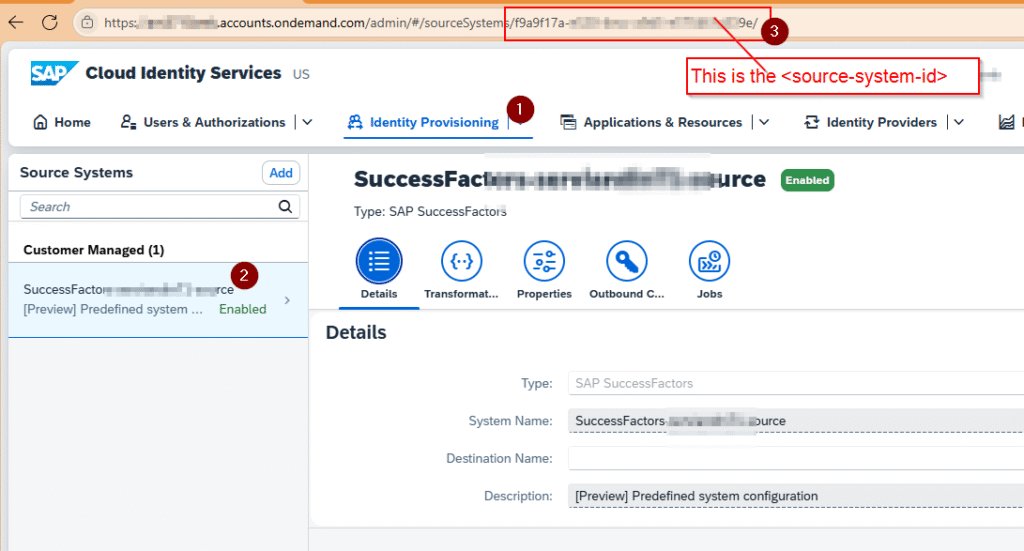Open the Jobs tab icon
The height and width of the screenshot is (551, 1024).
[x=709, y=261]
